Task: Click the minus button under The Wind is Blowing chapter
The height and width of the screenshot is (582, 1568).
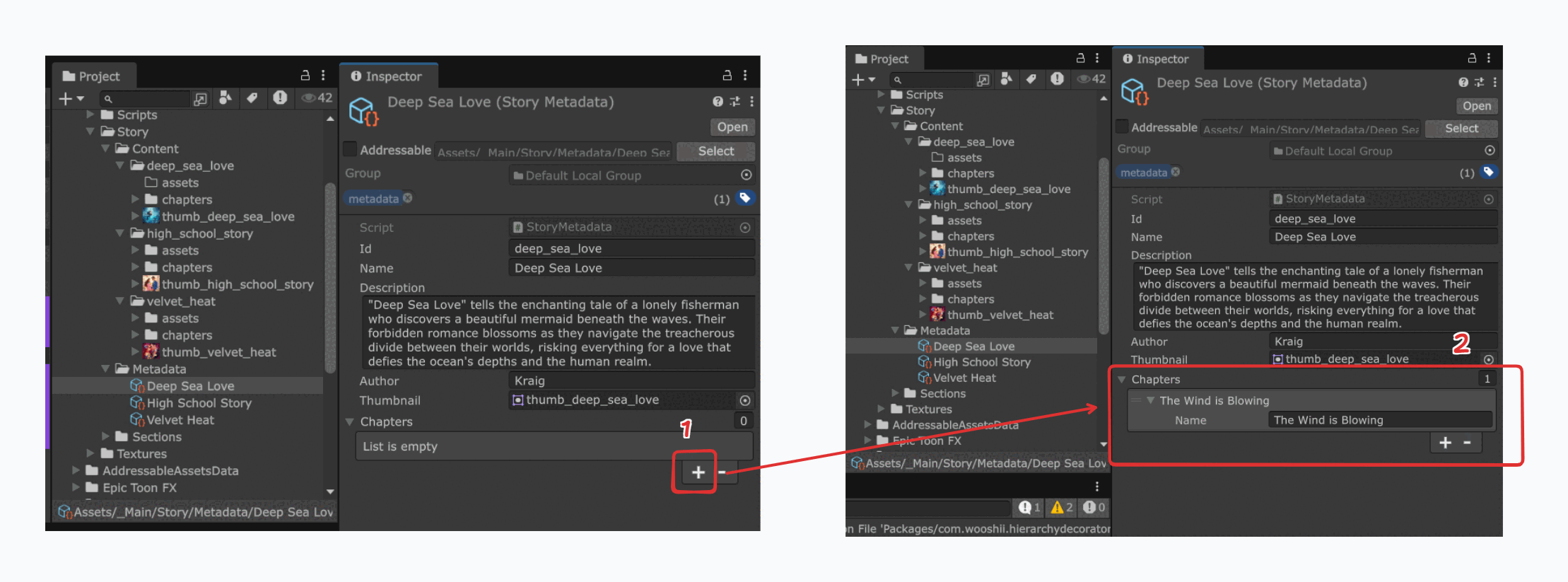Action: [1467, 442]
